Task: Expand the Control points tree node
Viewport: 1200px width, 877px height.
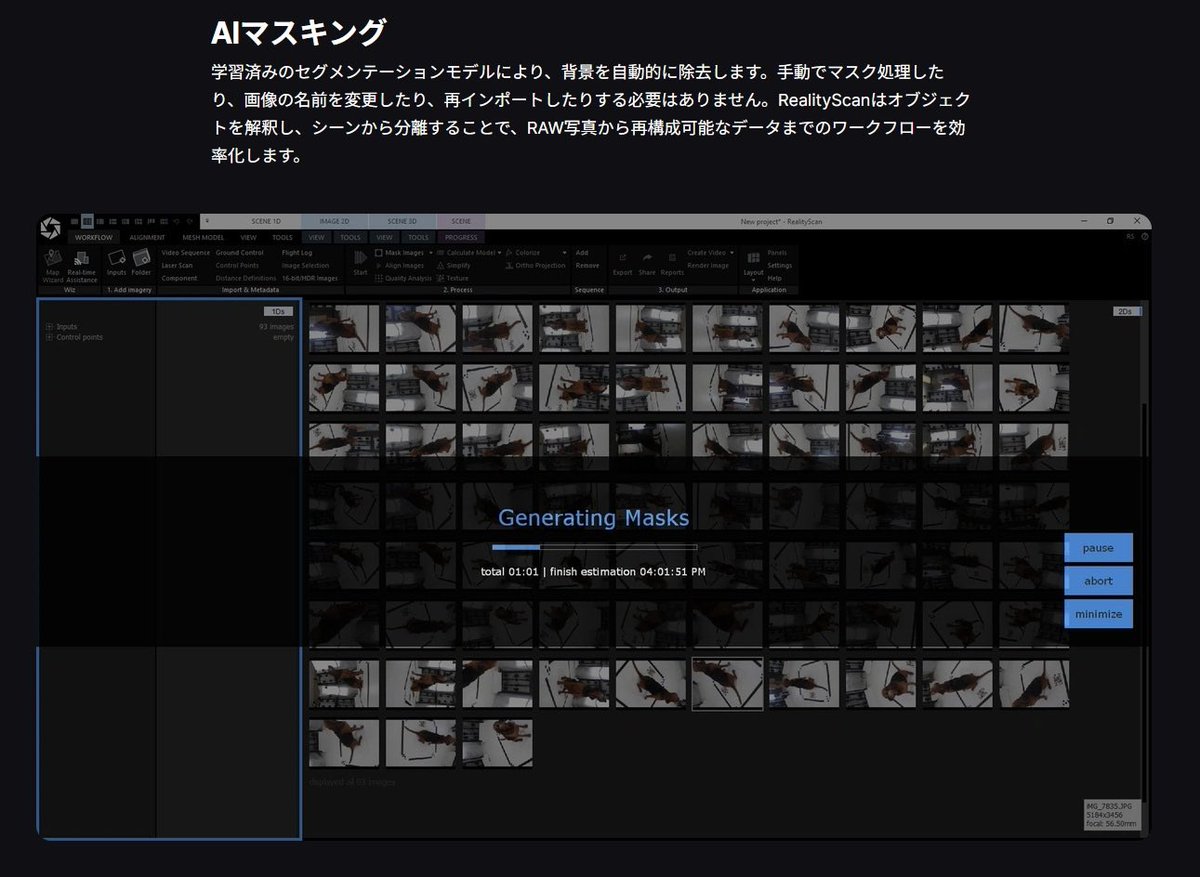Action: [49, 337]
